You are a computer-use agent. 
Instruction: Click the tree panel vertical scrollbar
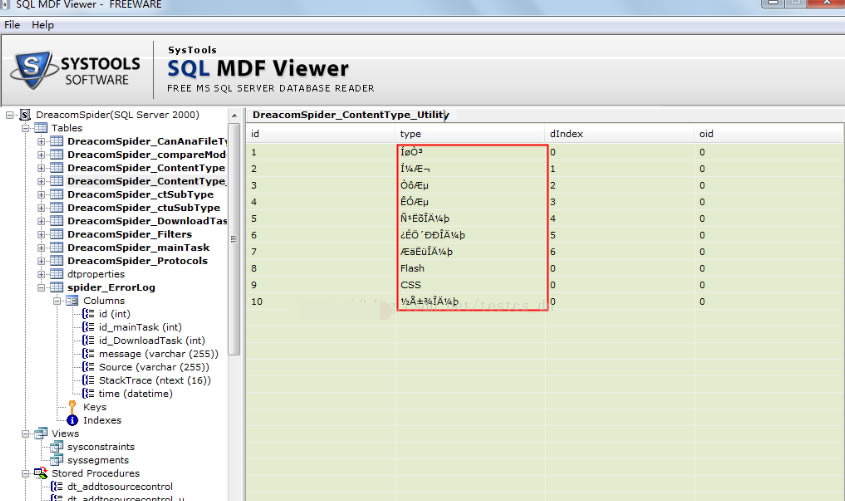pyautogui.click(x=235, y=250)
